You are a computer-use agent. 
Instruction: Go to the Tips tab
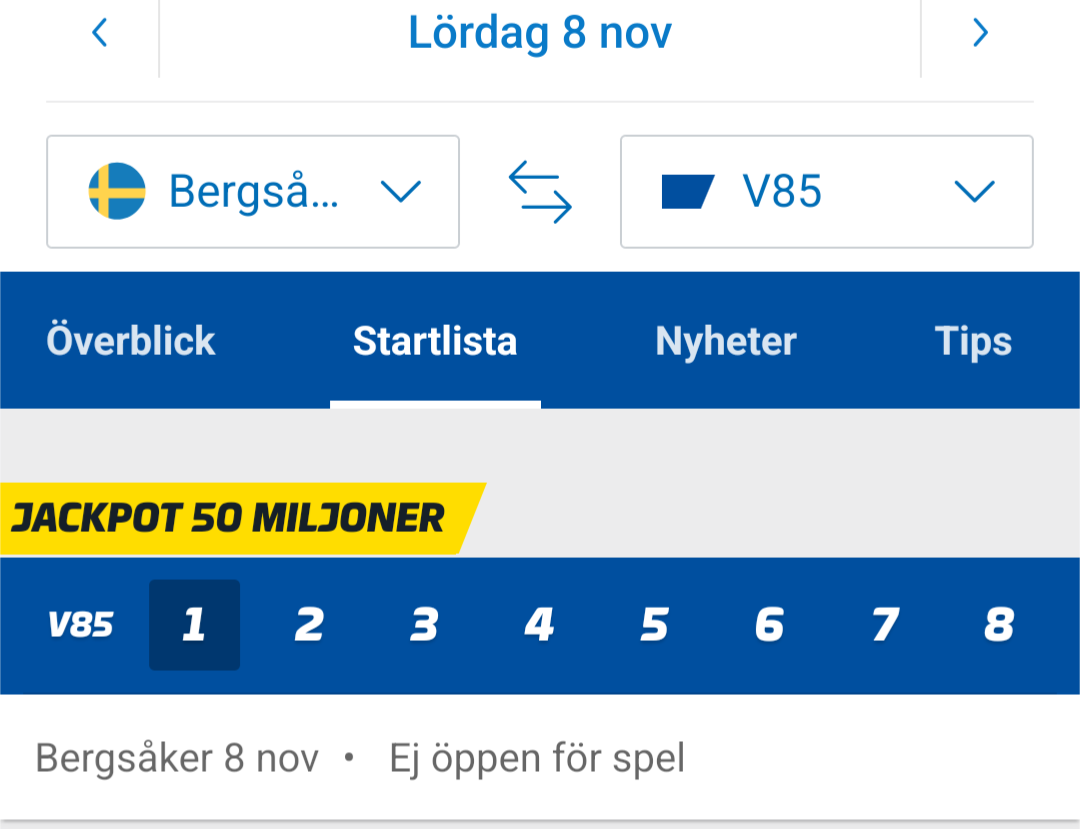(x=973, y=342)
